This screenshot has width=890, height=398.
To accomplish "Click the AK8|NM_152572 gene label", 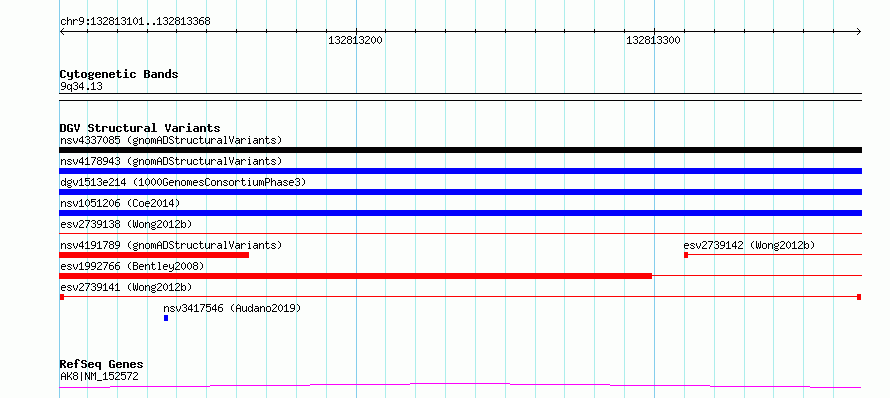I will click(x=99, y=376).
